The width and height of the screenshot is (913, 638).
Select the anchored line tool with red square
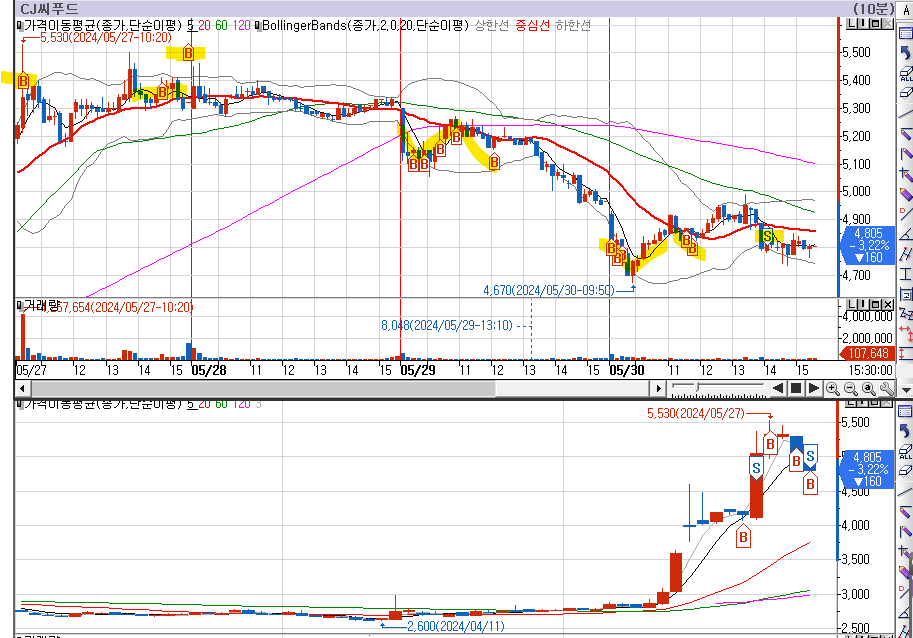pyautogui.click(x=905, y=214)
